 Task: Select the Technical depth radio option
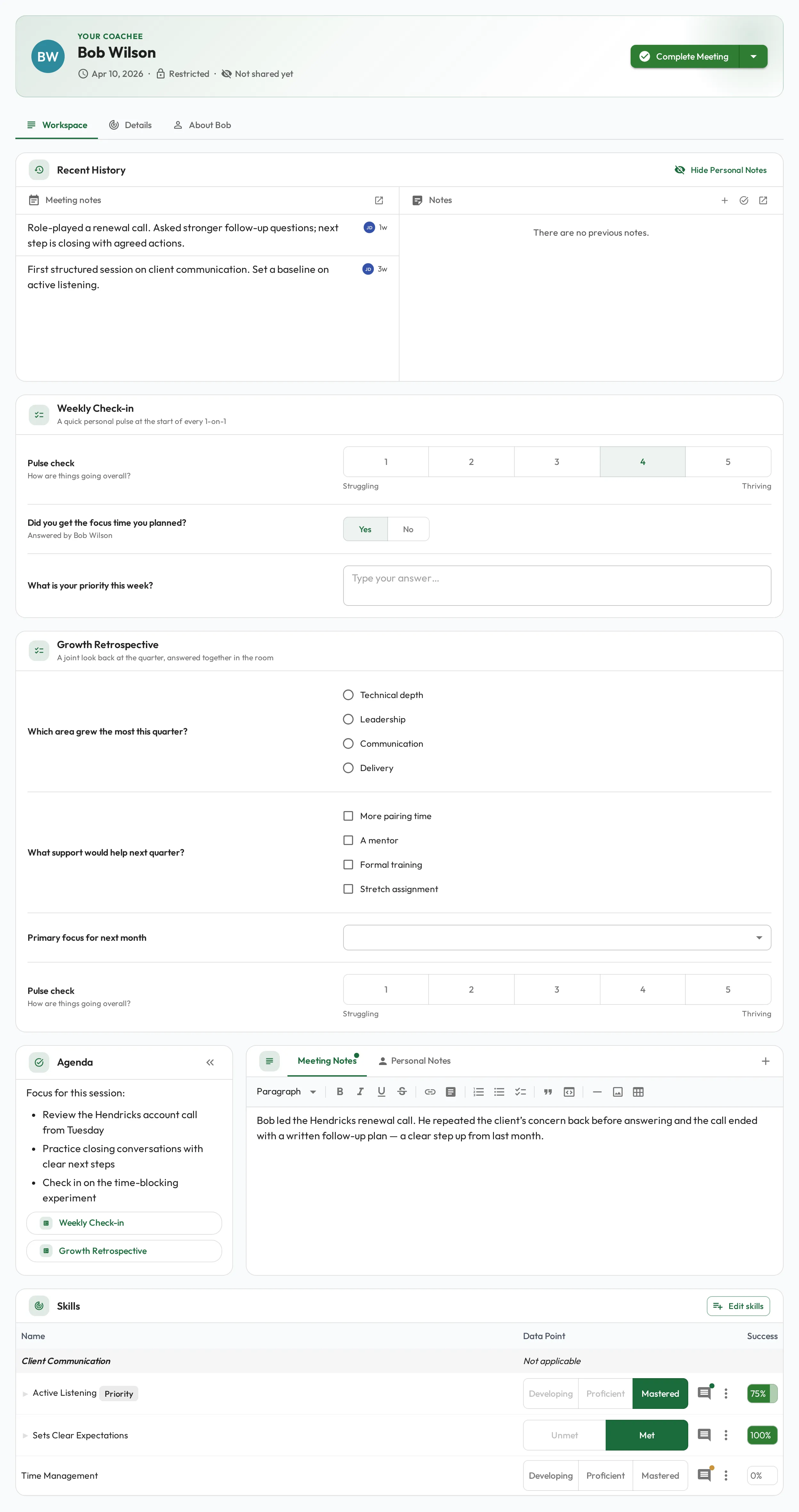coord(348,695)
